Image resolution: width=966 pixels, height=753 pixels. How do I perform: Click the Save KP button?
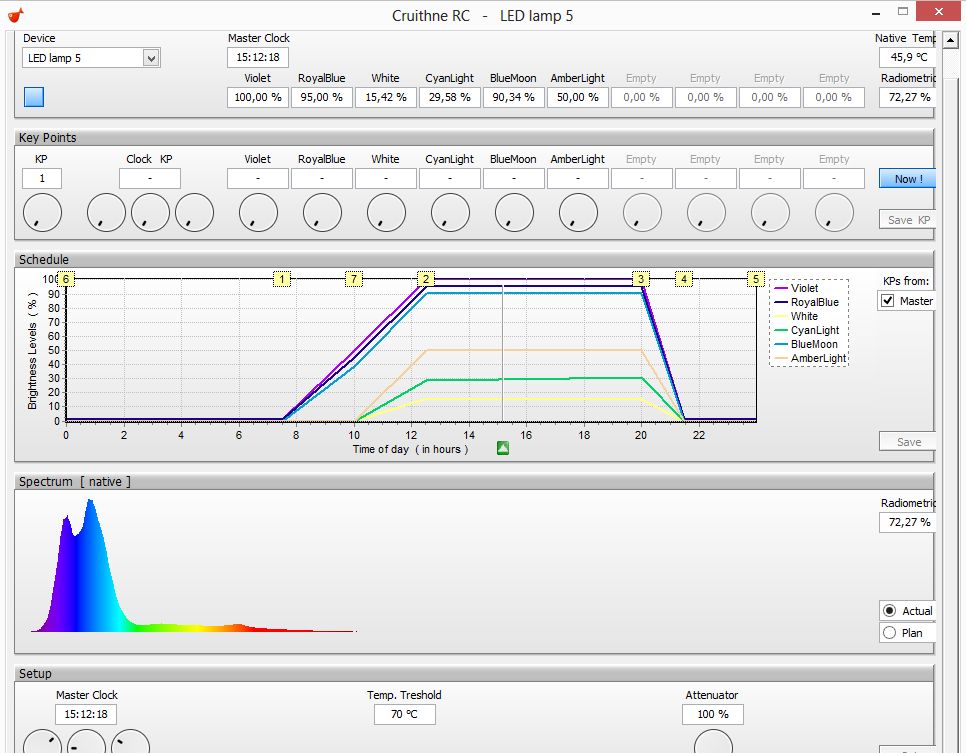pyautogui.click(x=906, y=220)
